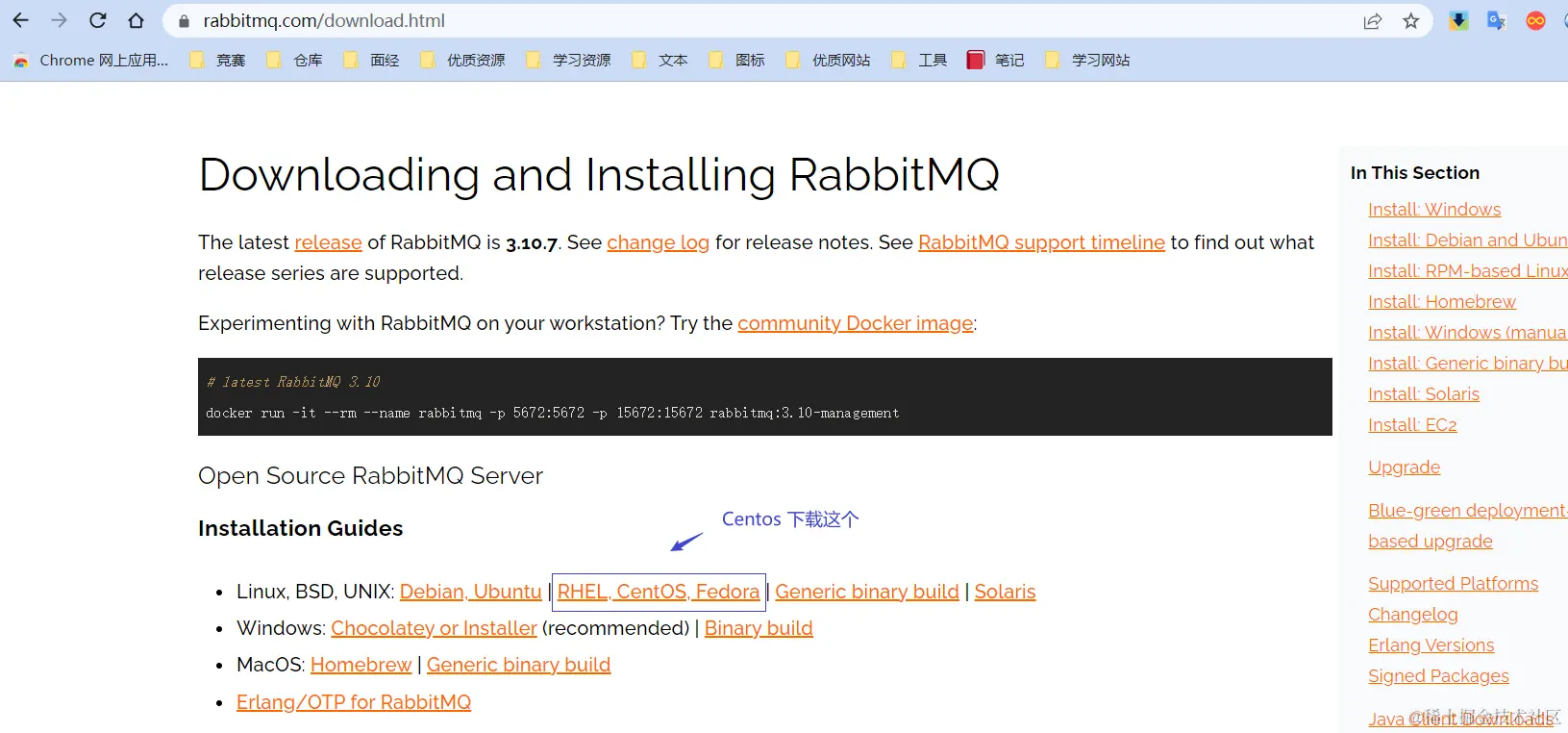
Task: Open the sidebar Upgrade link
Action: pos(1404,468)
